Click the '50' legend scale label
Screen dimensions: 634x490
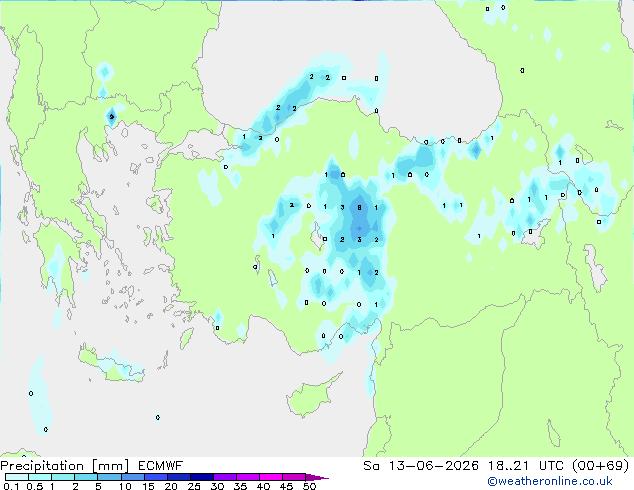(x=310, y=486)
